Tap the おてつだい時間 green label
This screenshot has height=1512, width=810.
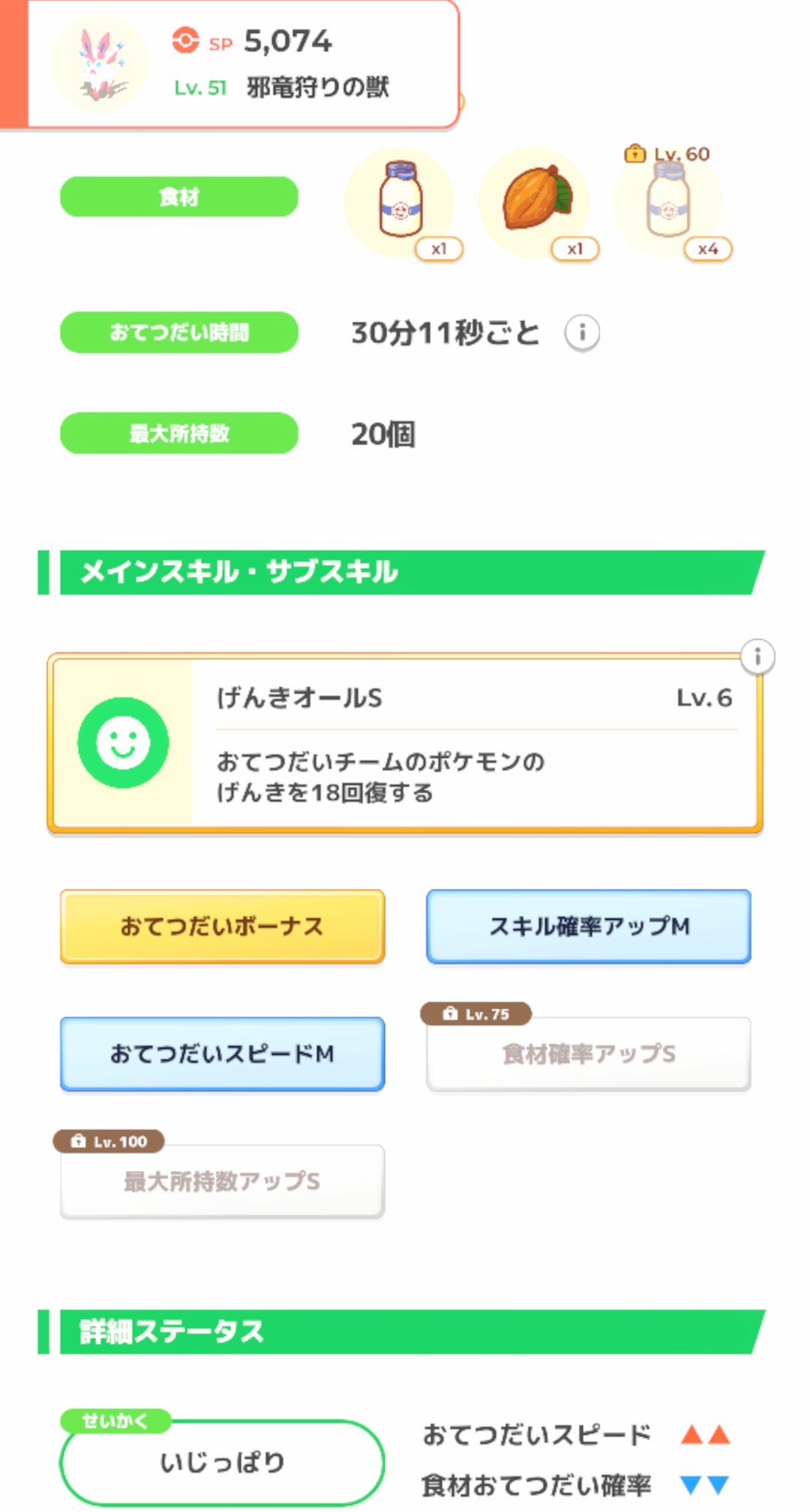click(179, 332)
